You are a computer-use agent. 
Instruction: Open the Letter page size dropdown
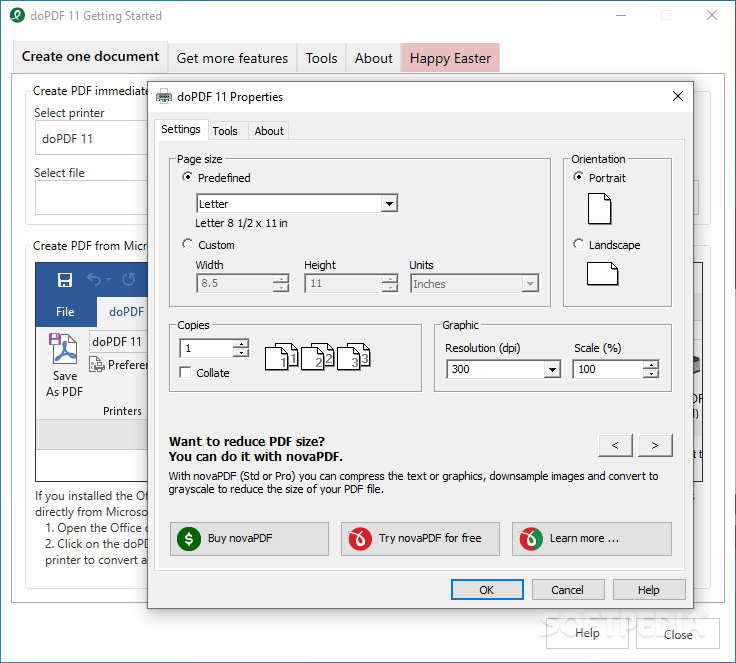tap(389, 204)
